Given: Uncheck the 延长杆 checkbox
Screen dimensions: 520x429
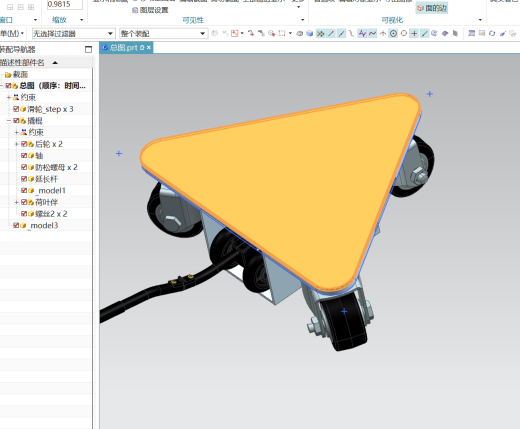Looking at the screenshot, I should [24, 179].
